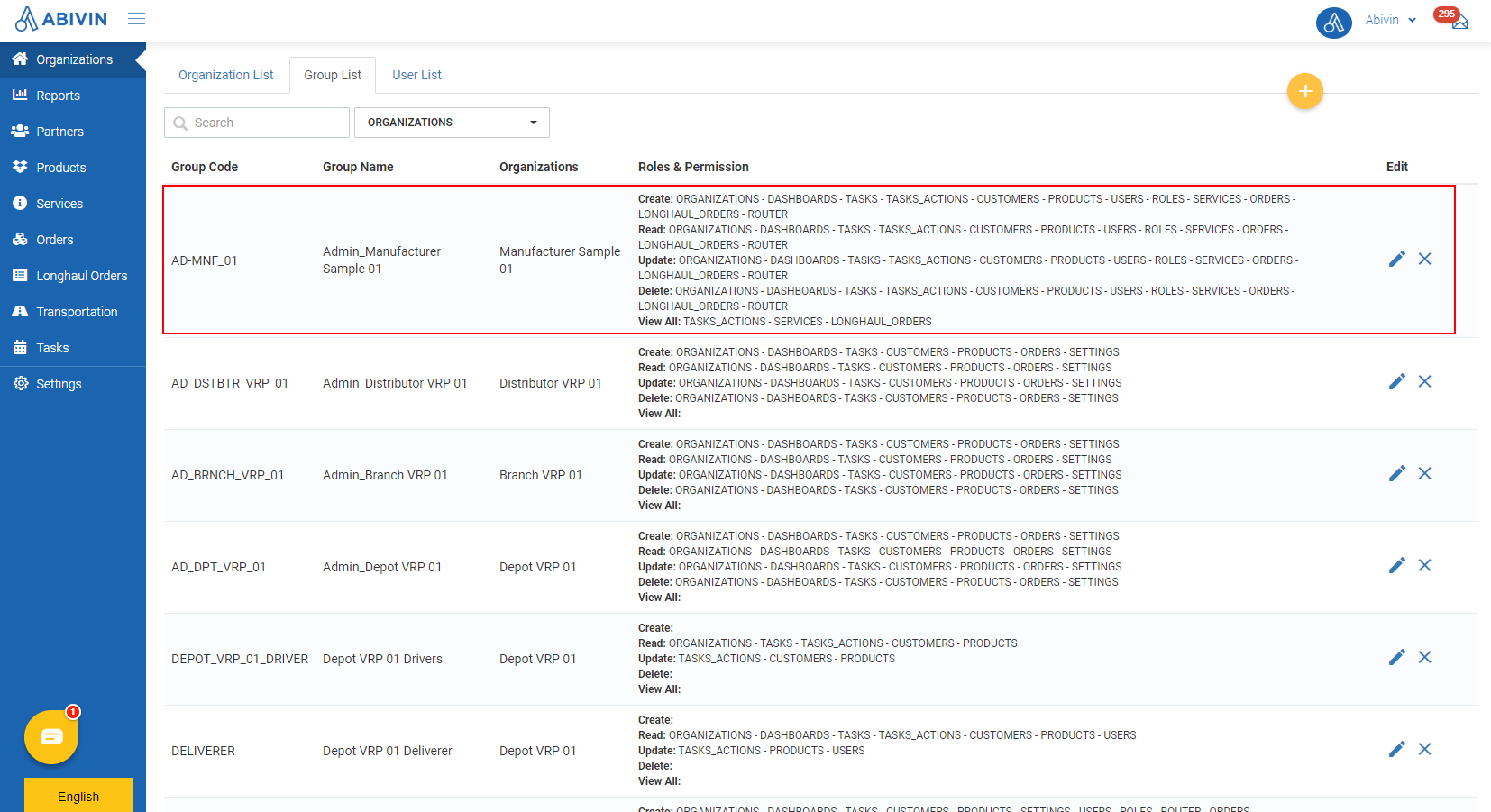Click organization Manufacturer Sample 01
The height and width of the screenshot is (812, 1491).
(x=560, y=260)
